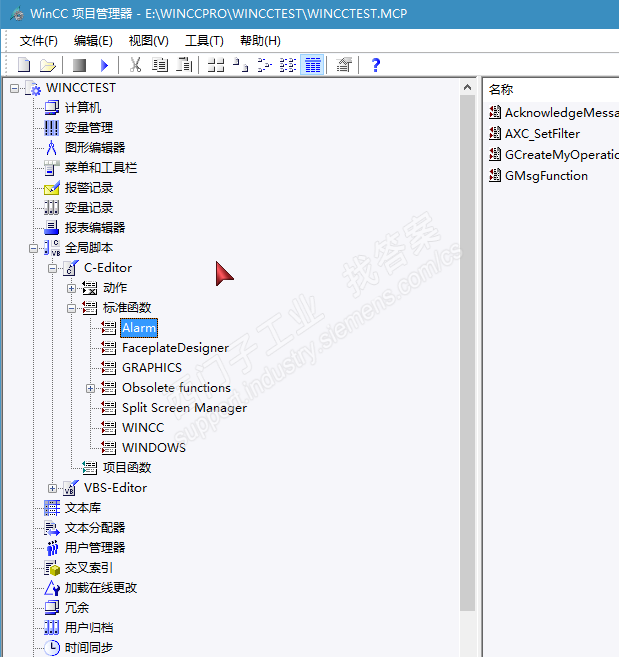Image resolution: width=619 pixels, height=657 pixels.
Task: Click the AXC_SetFilter function entry
Action: point(535,134)
